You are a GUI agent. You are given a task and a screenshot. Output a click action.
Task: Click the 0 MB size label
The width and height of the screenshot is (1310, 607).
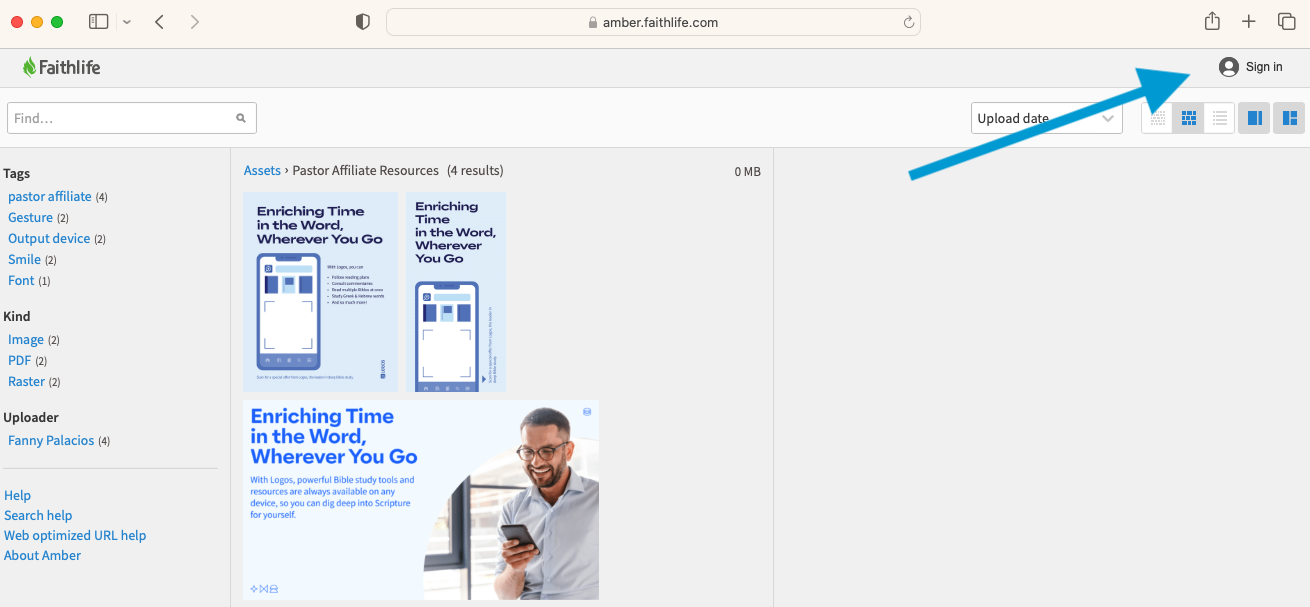point(747,172)
